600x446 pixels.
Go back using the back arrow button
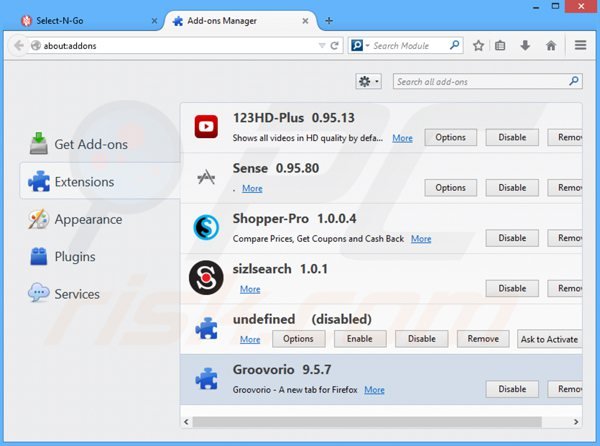[x=18, y=46]
